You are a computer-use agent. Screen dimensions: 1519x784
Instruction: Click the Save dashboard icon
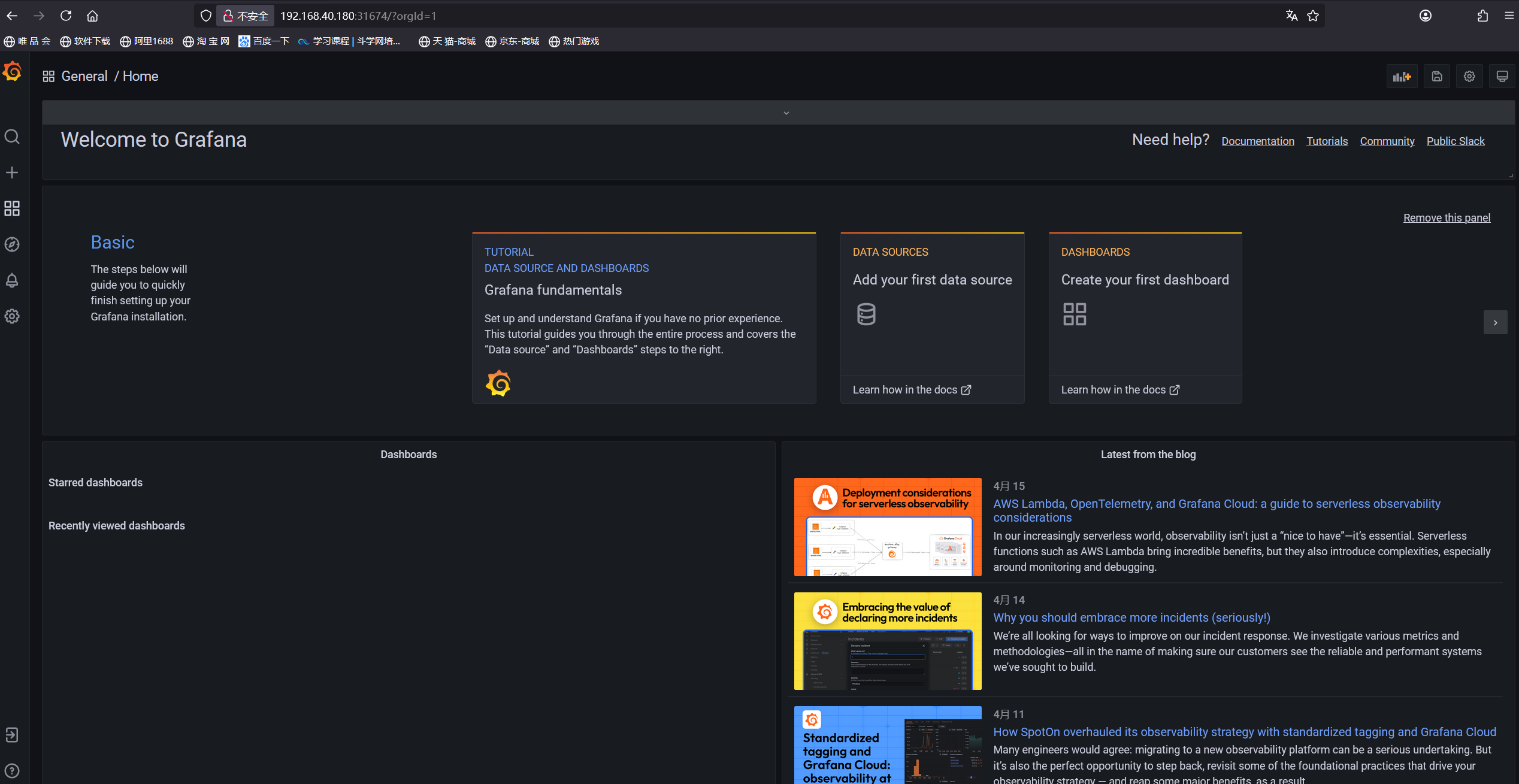1436,77
